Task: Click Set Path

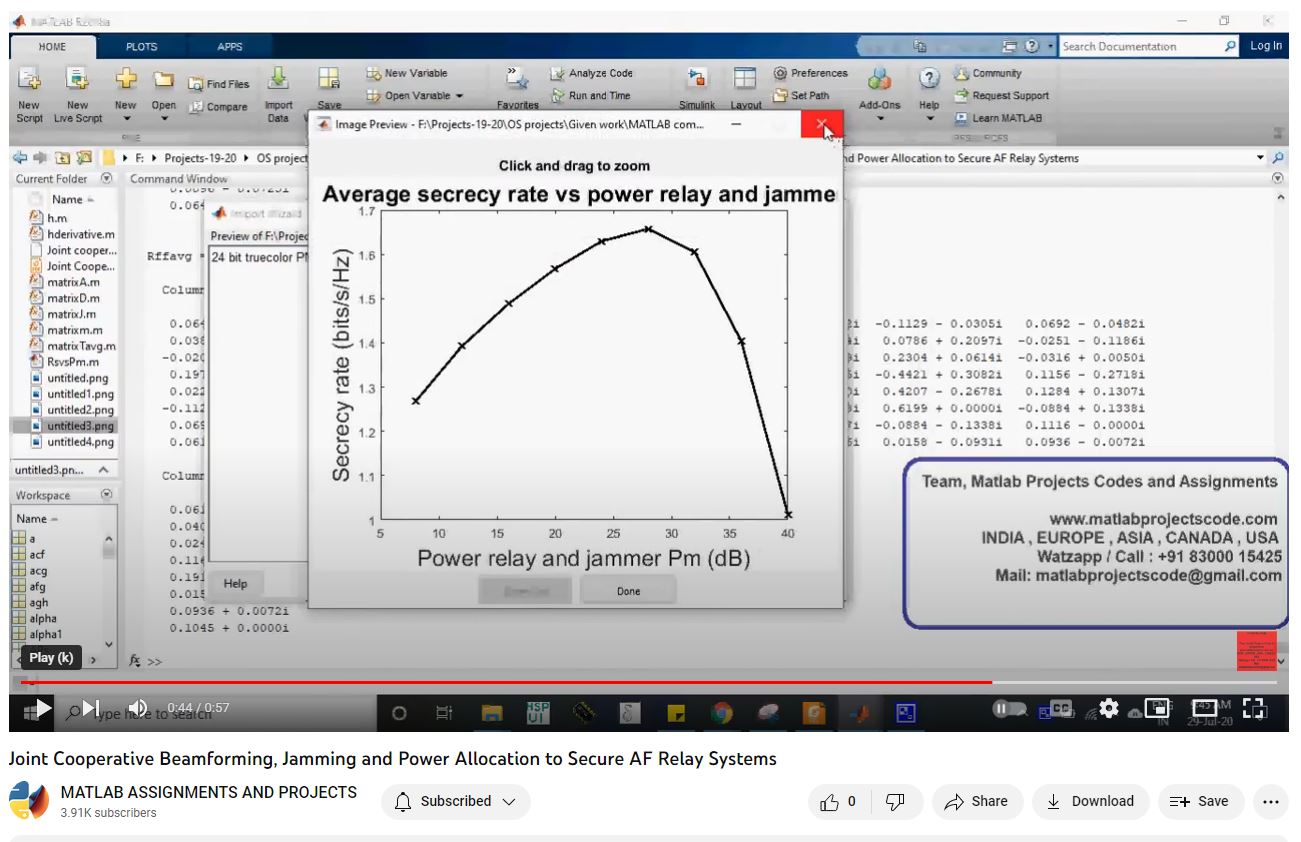Action: pyautogui.click(x=802, y=96)
